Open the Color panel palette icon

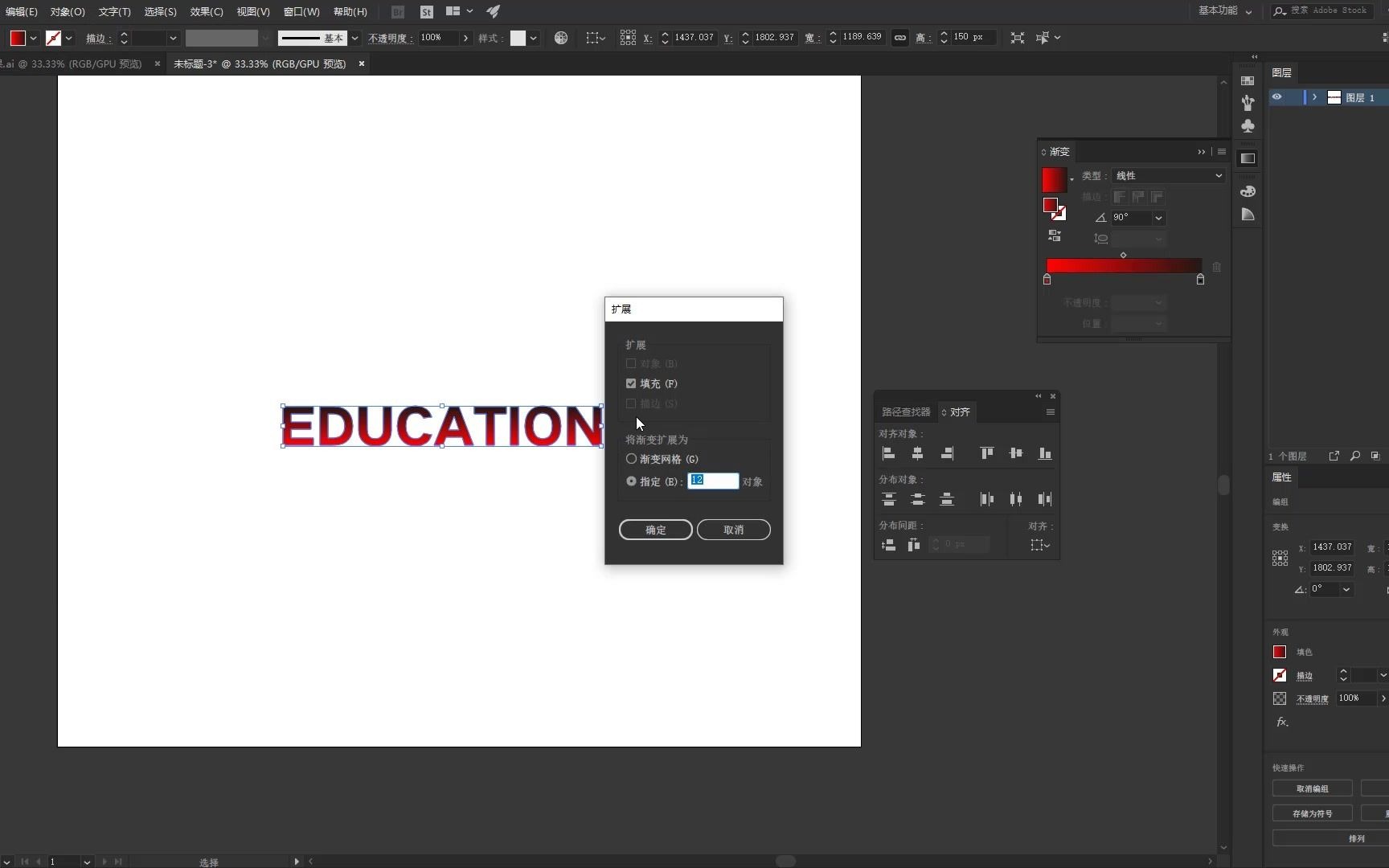click(1248, 191)
